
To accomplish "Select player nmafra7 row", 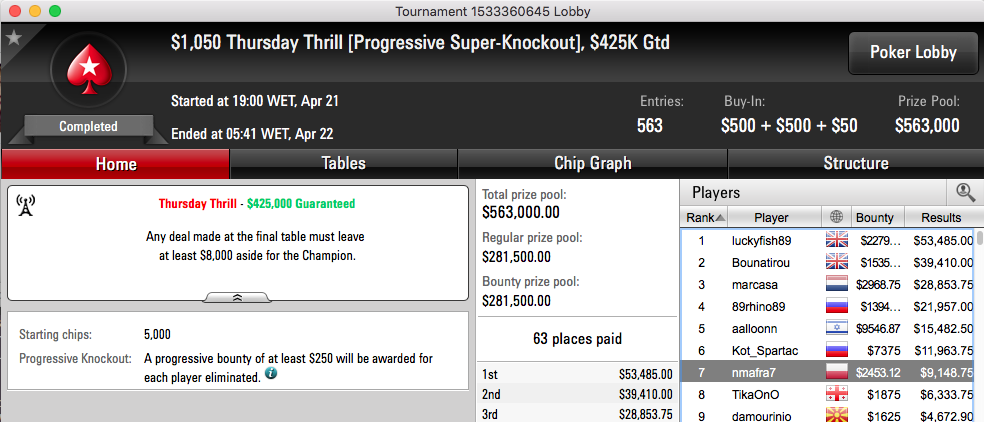I will [828, 372].
